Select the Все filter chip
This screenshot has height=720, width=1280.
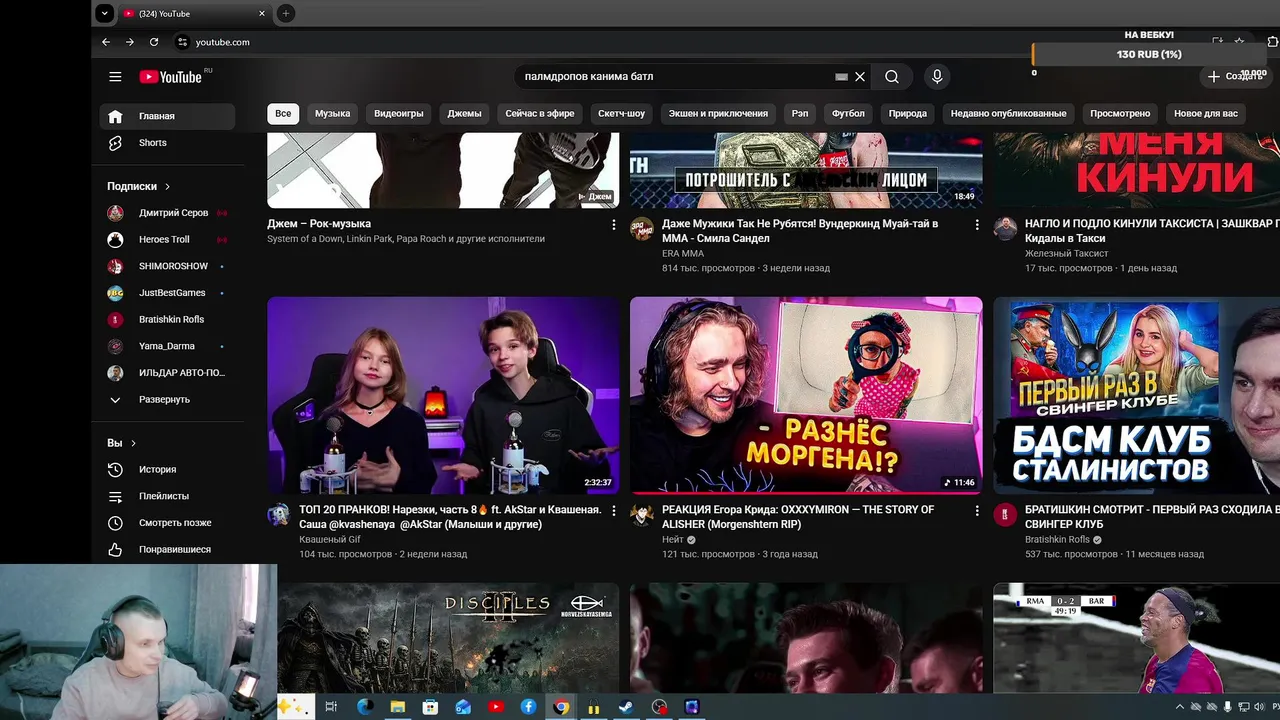tap(283, 113)
